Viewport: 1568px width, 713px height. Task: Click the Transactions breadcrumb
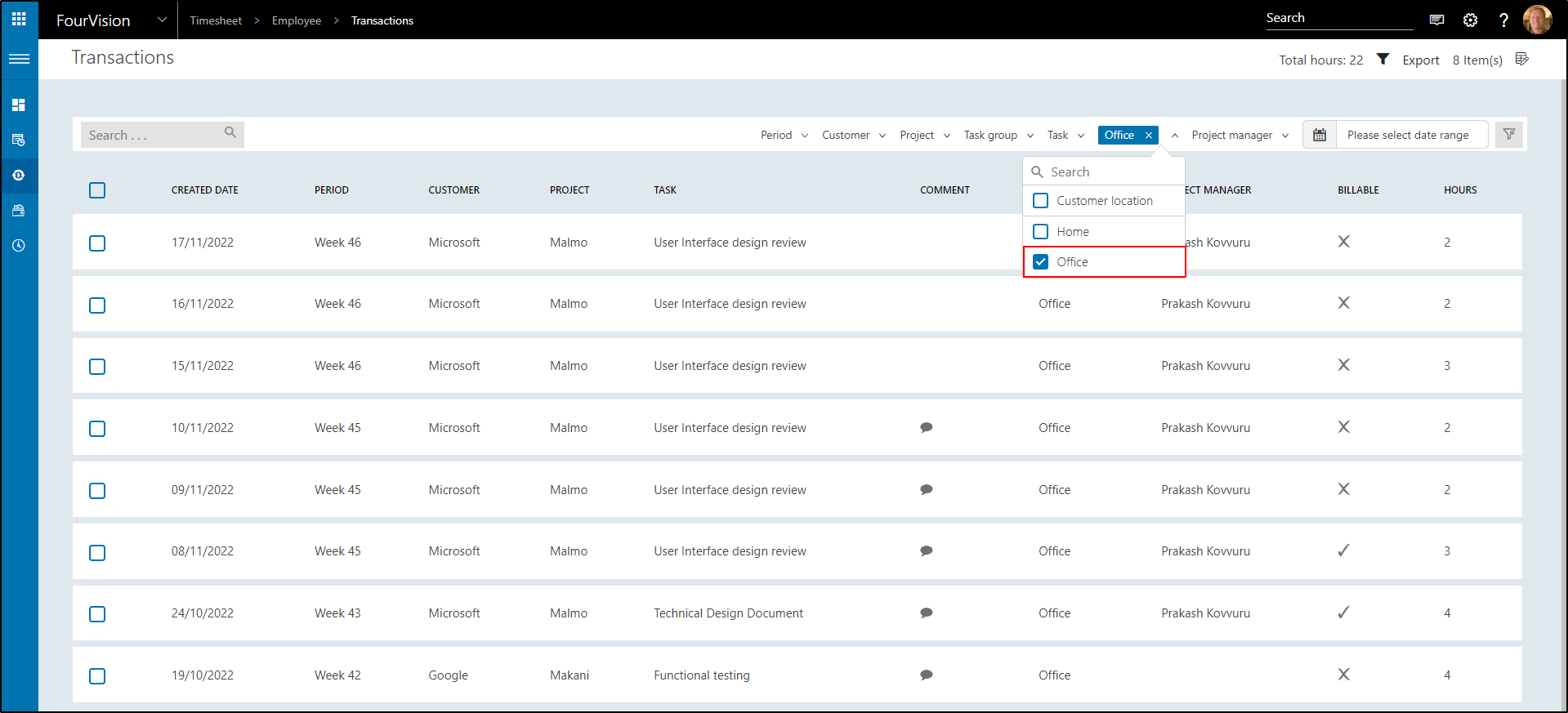[x=382, y=20]
